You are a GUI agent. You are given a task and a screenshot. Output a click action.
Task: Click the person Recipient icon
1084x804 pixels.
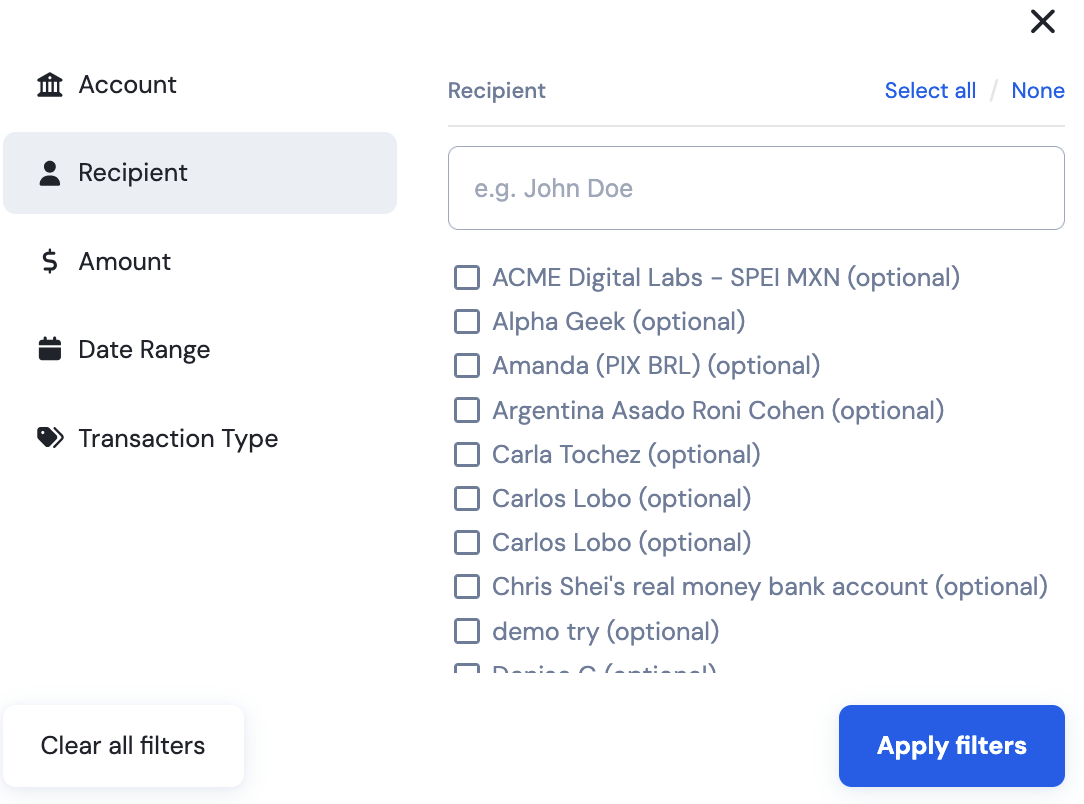[x=50, y=174]
